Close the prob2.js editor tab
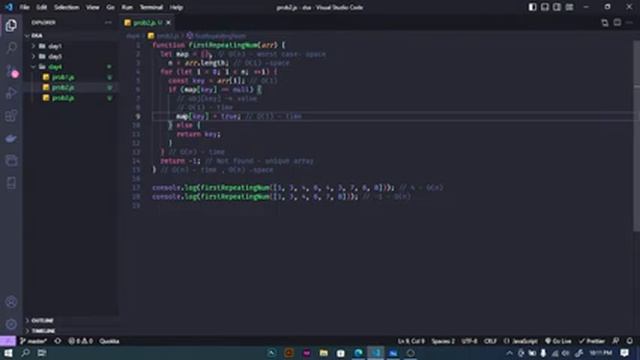This screenshot has height=360, width=640. [169, 22]
